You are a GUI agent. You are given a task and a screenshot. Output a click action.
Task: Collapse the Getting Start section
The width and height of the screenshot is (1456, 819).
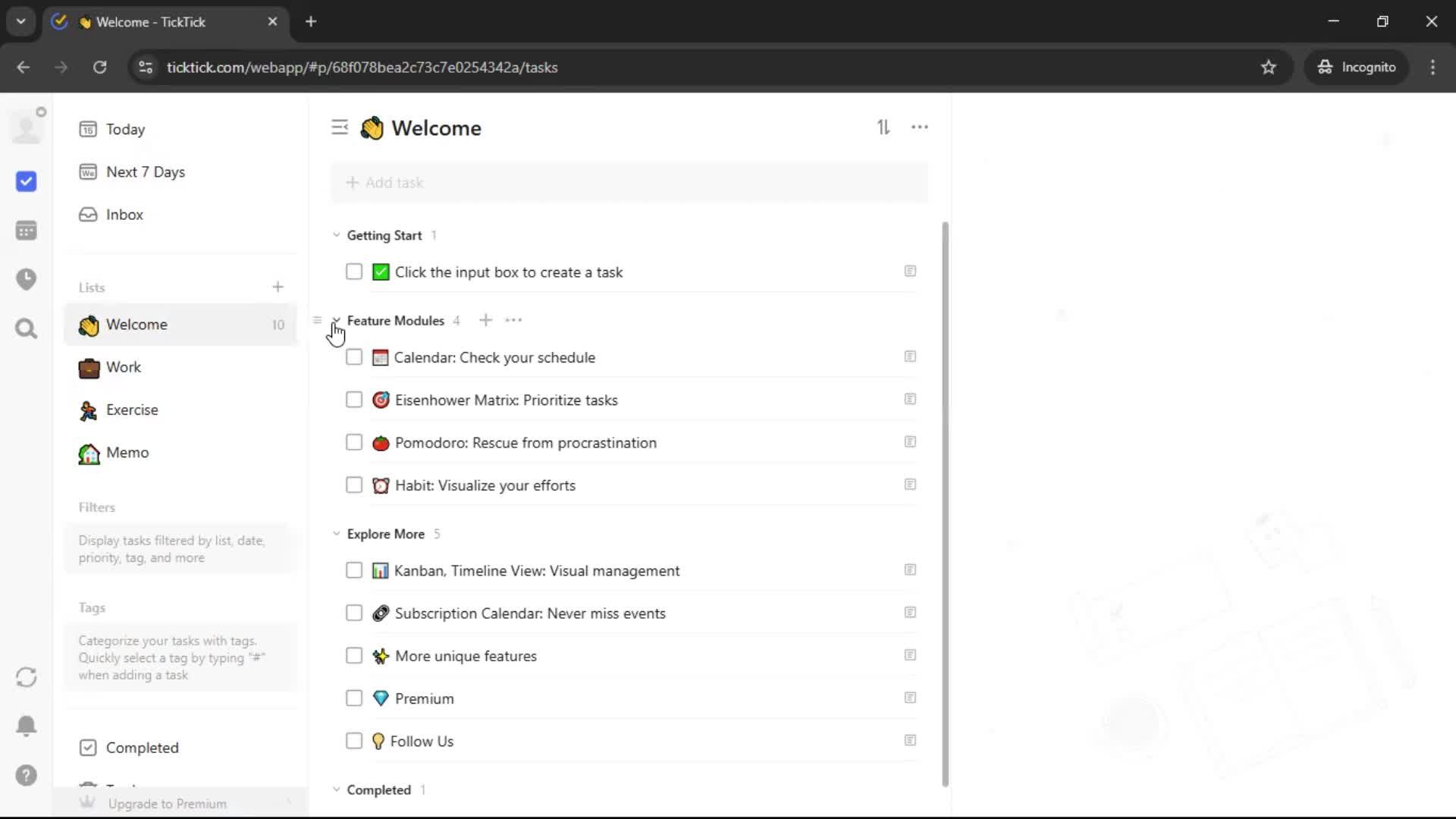tap(336, 235)
